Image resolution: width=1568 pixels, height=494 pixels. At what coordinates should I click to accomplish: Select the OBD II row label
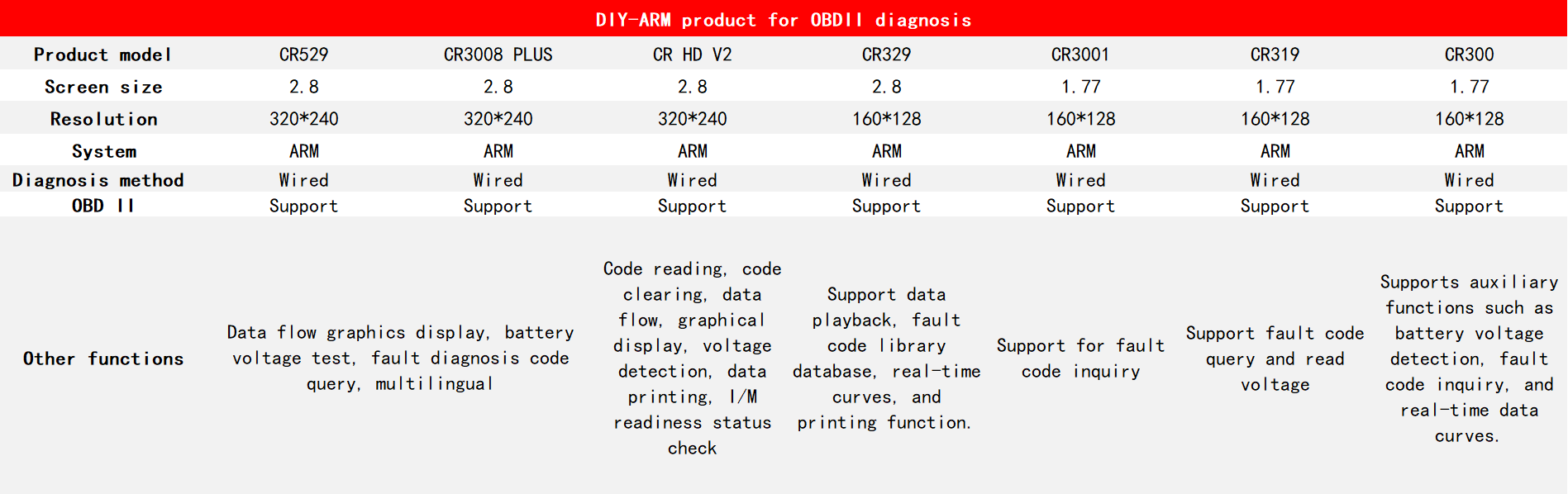coord(102,206)
